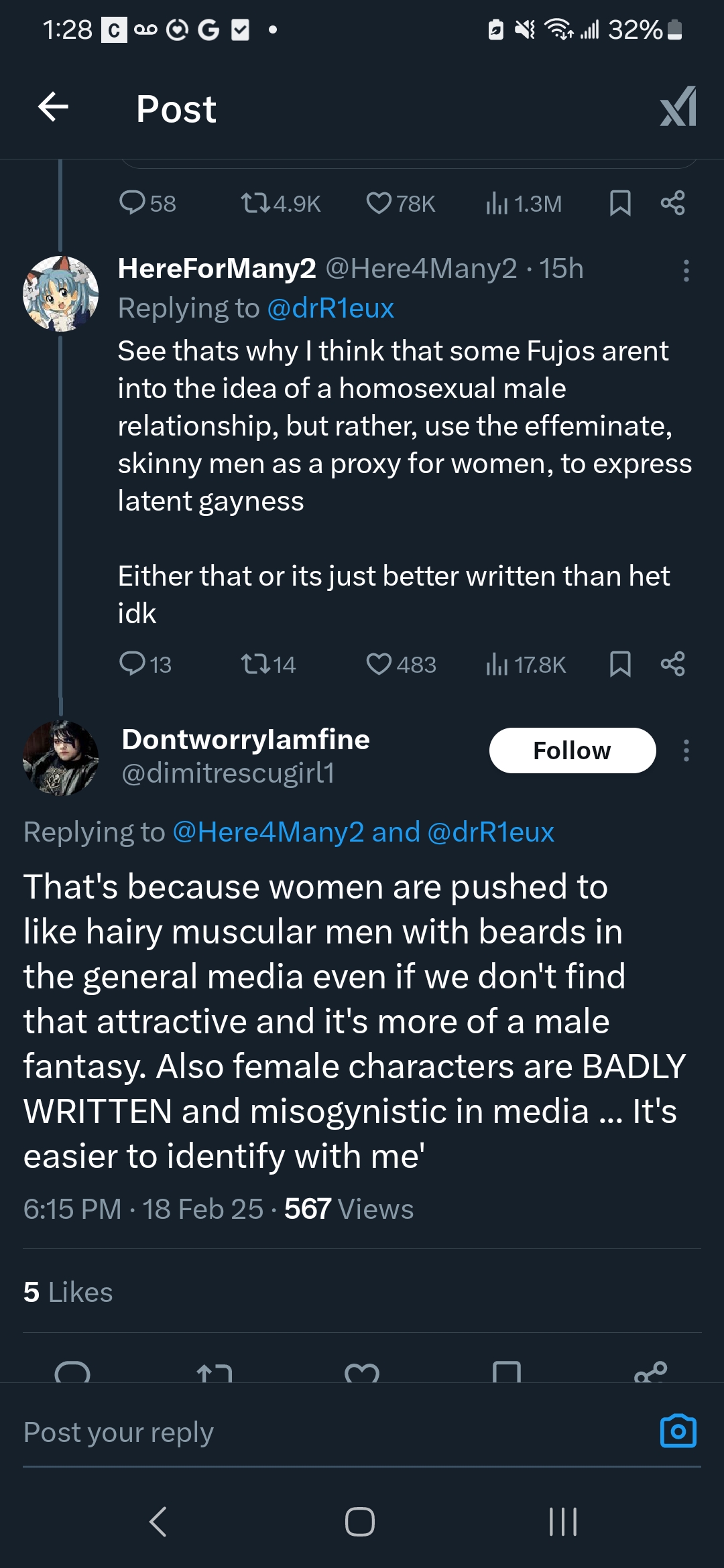Repost HereForMany2's reply showing 14 reposts

click(x=255, y=664)
